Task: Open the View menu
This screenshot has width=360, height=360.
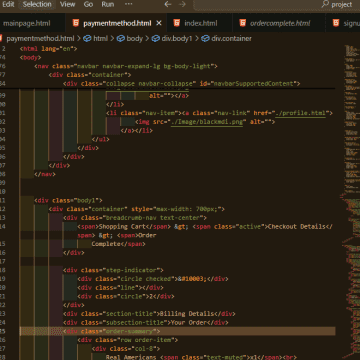Action: point(68,4)
